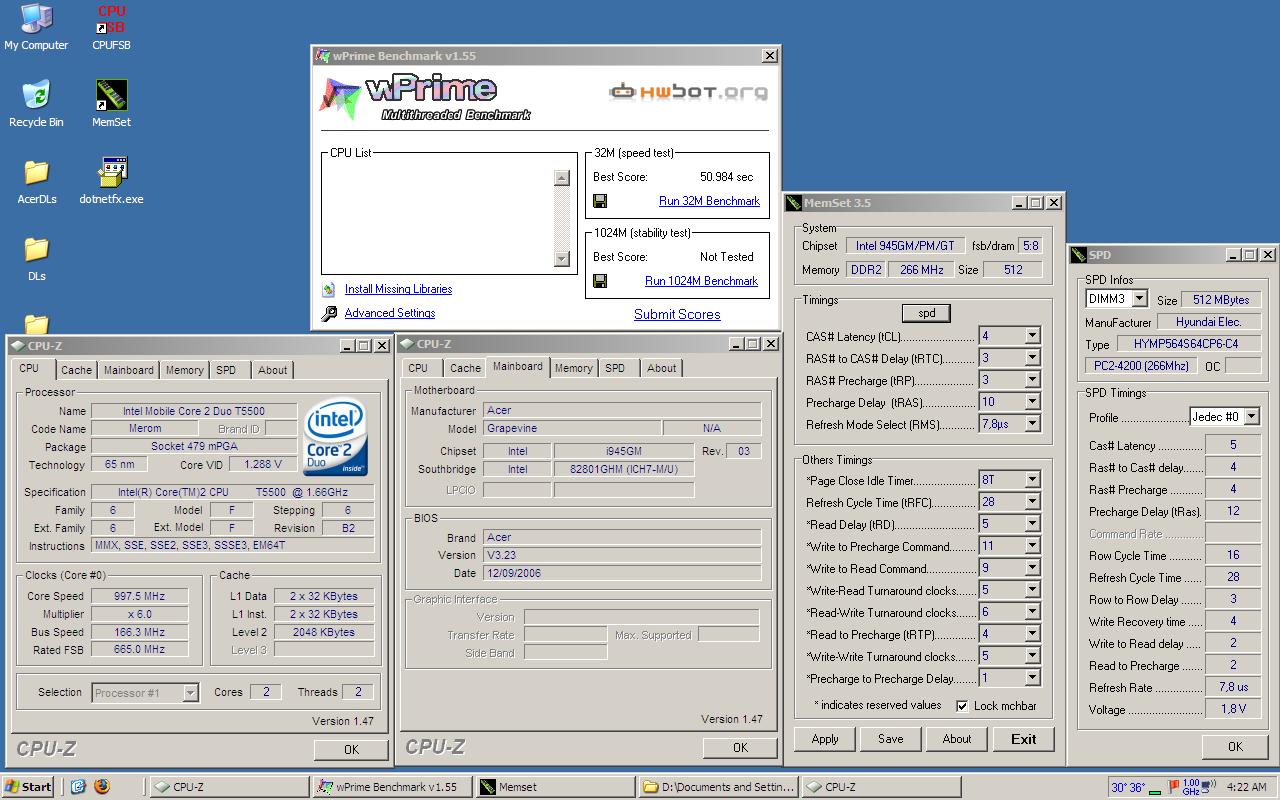The width and height of the screenshot is (1280, 800).
Task: Click the CPU frequency tray icon
Action: click(1190, 787)
